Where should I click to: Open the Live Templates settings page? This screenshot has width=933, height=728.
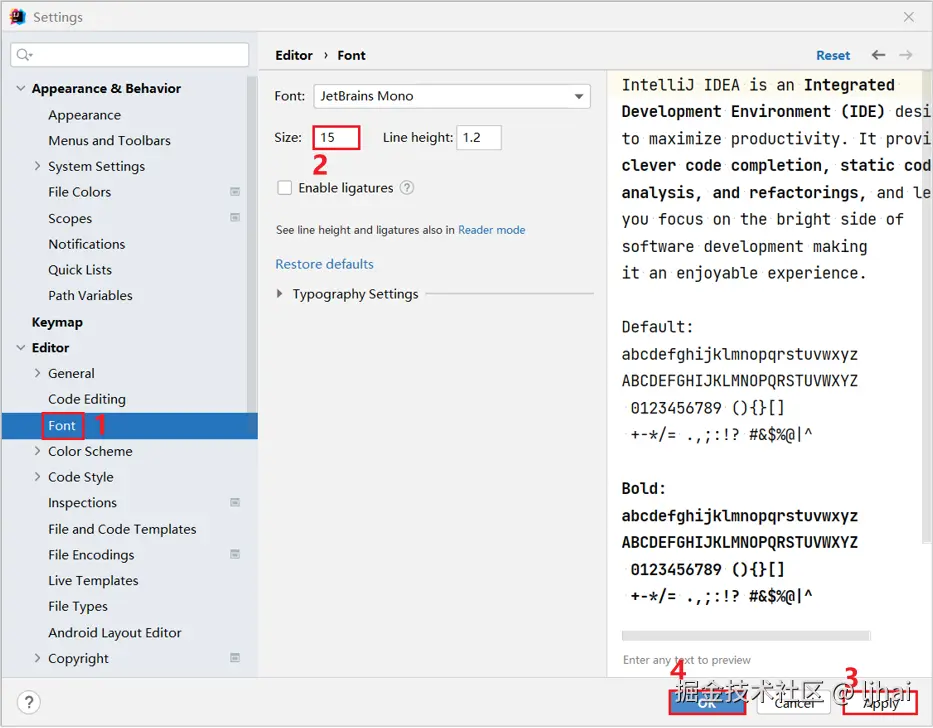93,580
